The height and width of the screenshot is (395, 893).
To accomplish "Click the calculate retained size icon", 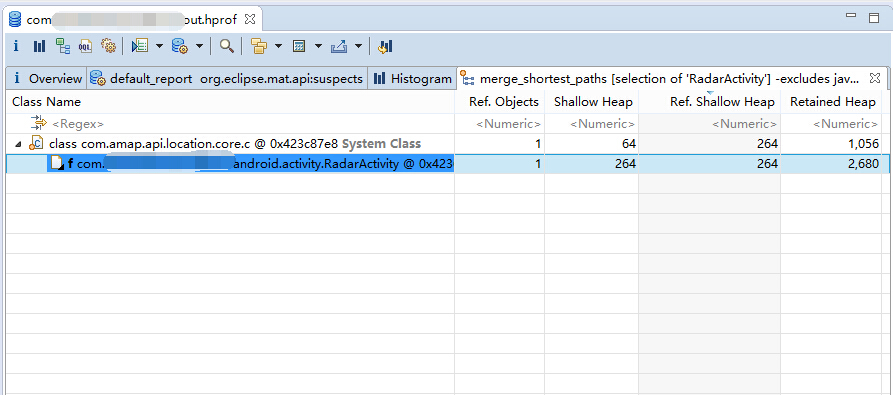I will pos(300,46).
